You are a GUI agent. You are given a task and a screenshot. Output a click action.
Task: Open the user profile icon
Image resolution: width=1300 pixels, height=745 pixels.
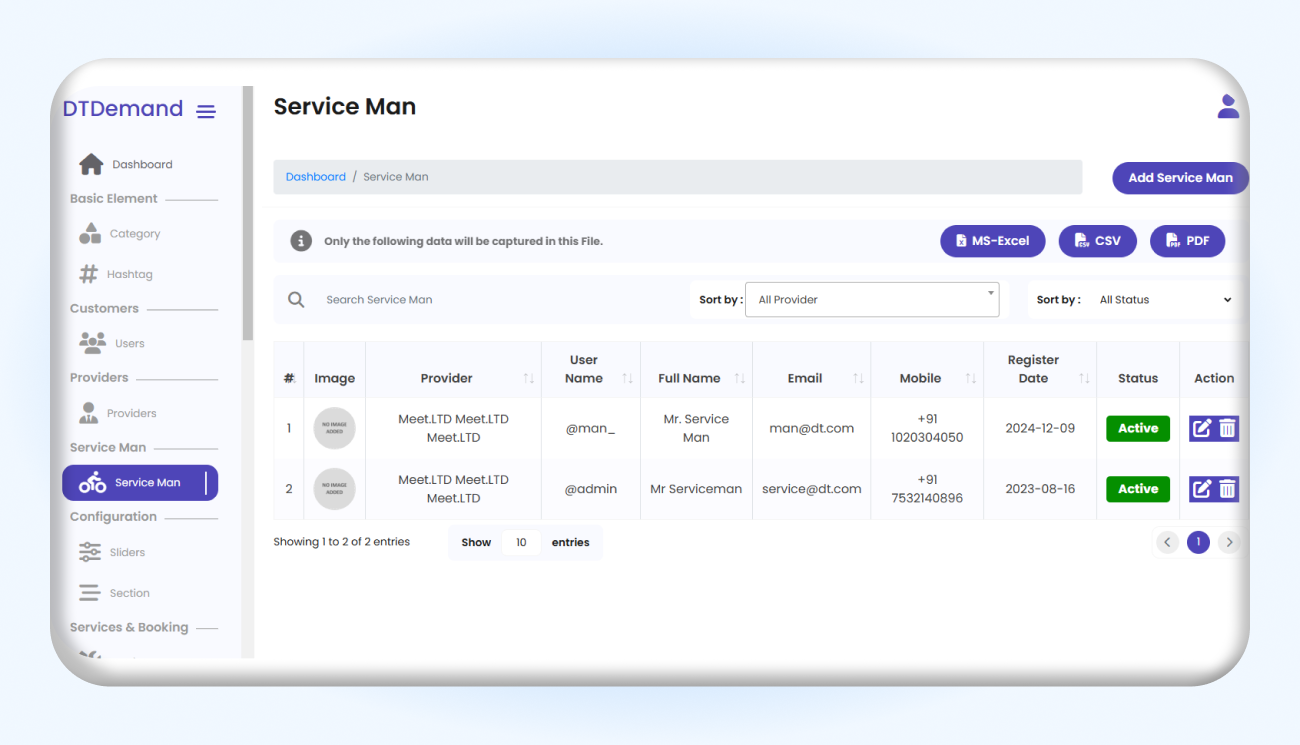tap(1228, 106)
